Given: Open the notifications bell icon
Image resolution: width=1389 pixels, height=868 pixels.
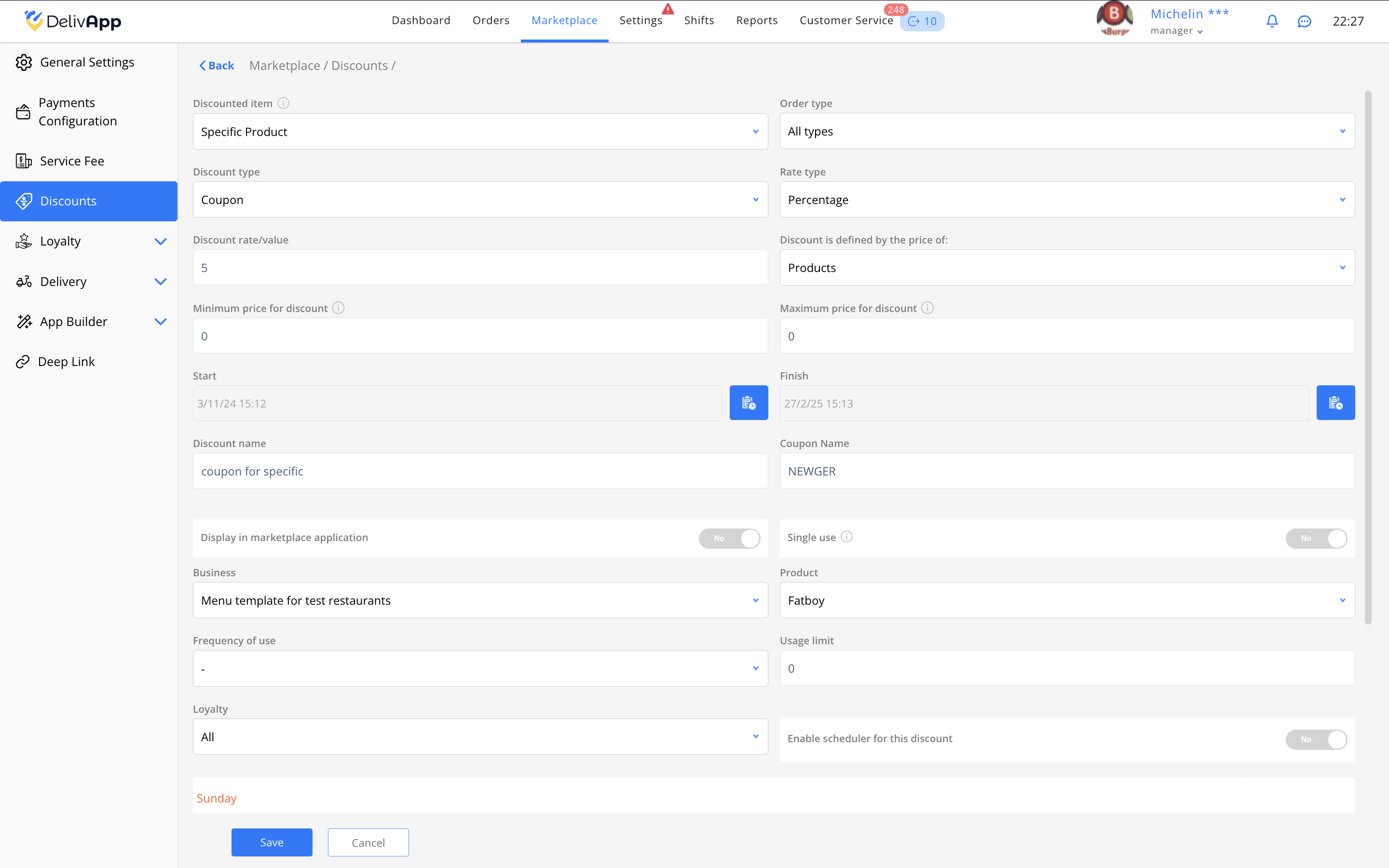Looking at the screenshot, I should 1272,21.
